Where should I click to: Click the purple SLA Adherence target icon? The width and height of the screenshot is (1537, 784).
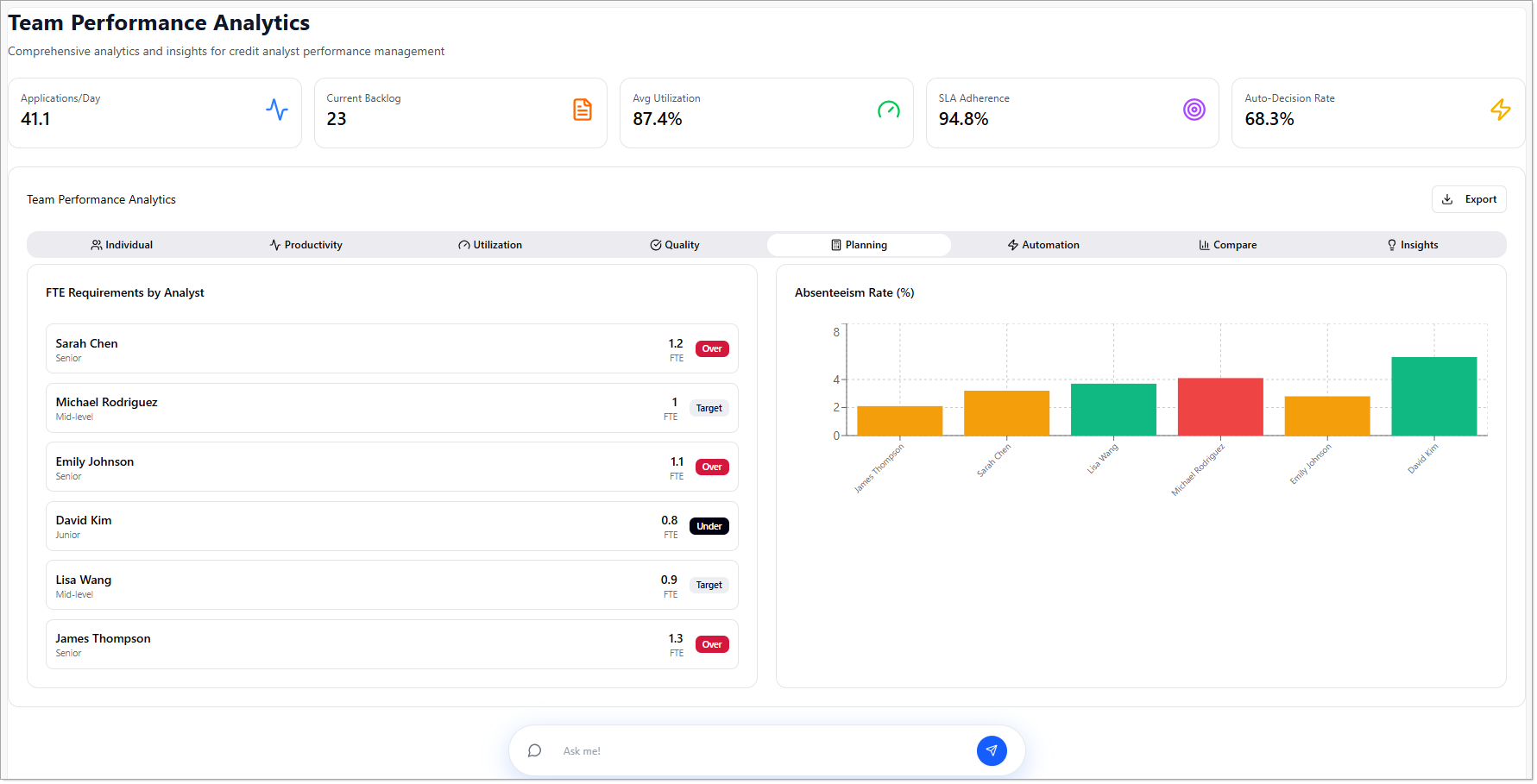1194,110
